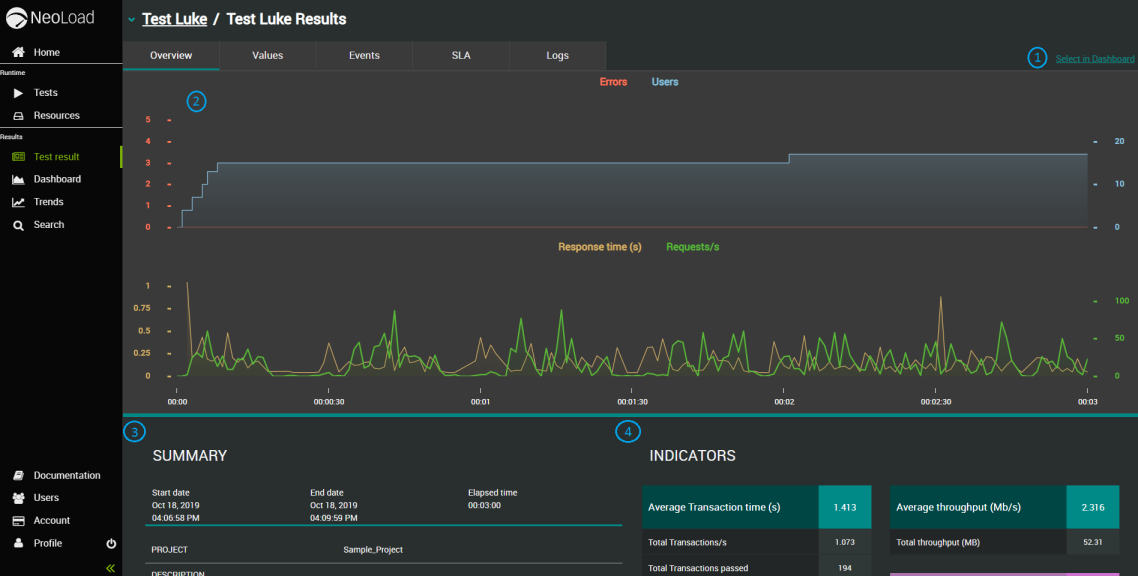Click the Home icon in sidebar

tap(18, 52)
